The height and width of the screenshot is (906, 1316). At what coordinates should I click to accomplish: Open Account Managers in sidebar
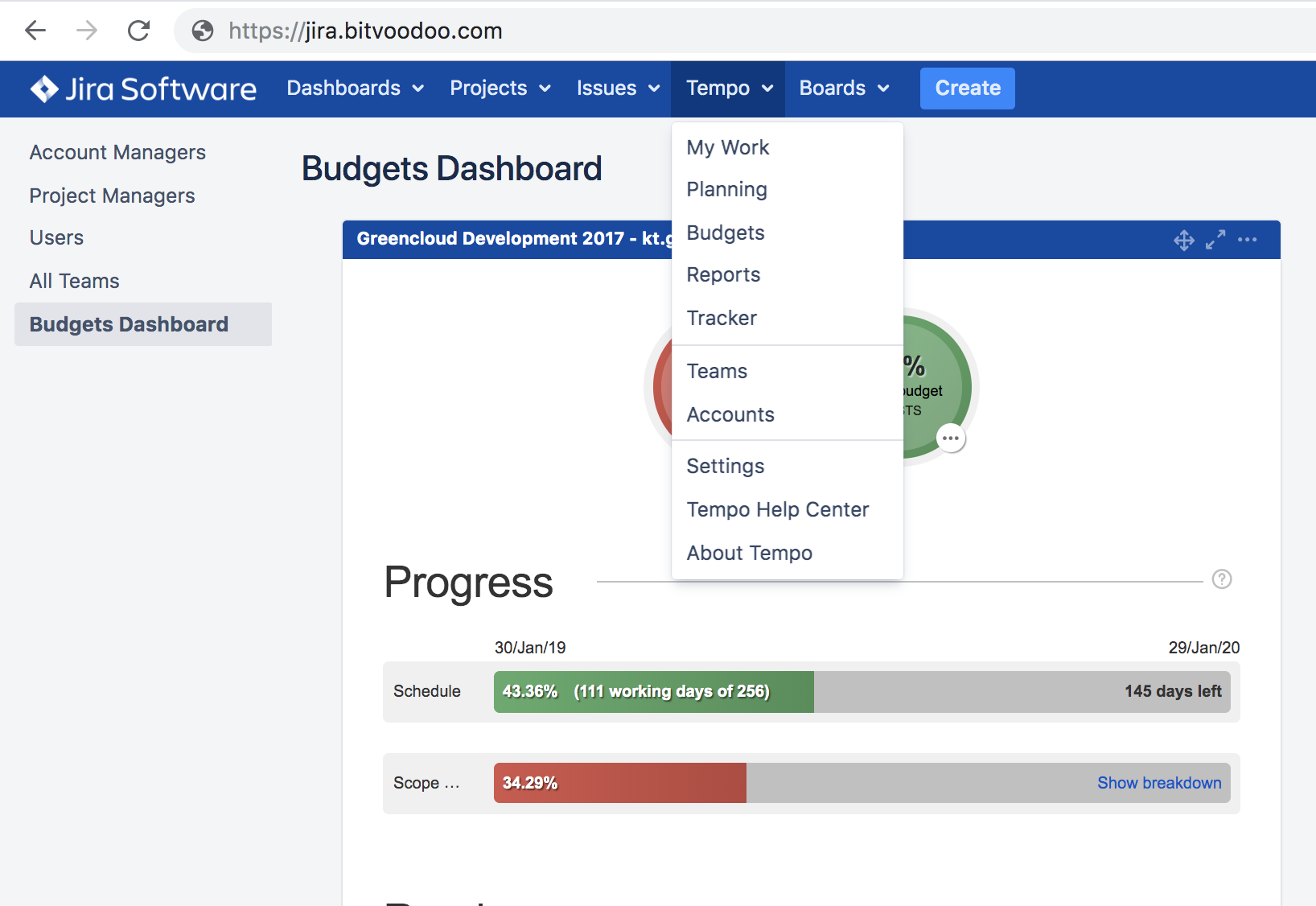[x=117, y=152]
